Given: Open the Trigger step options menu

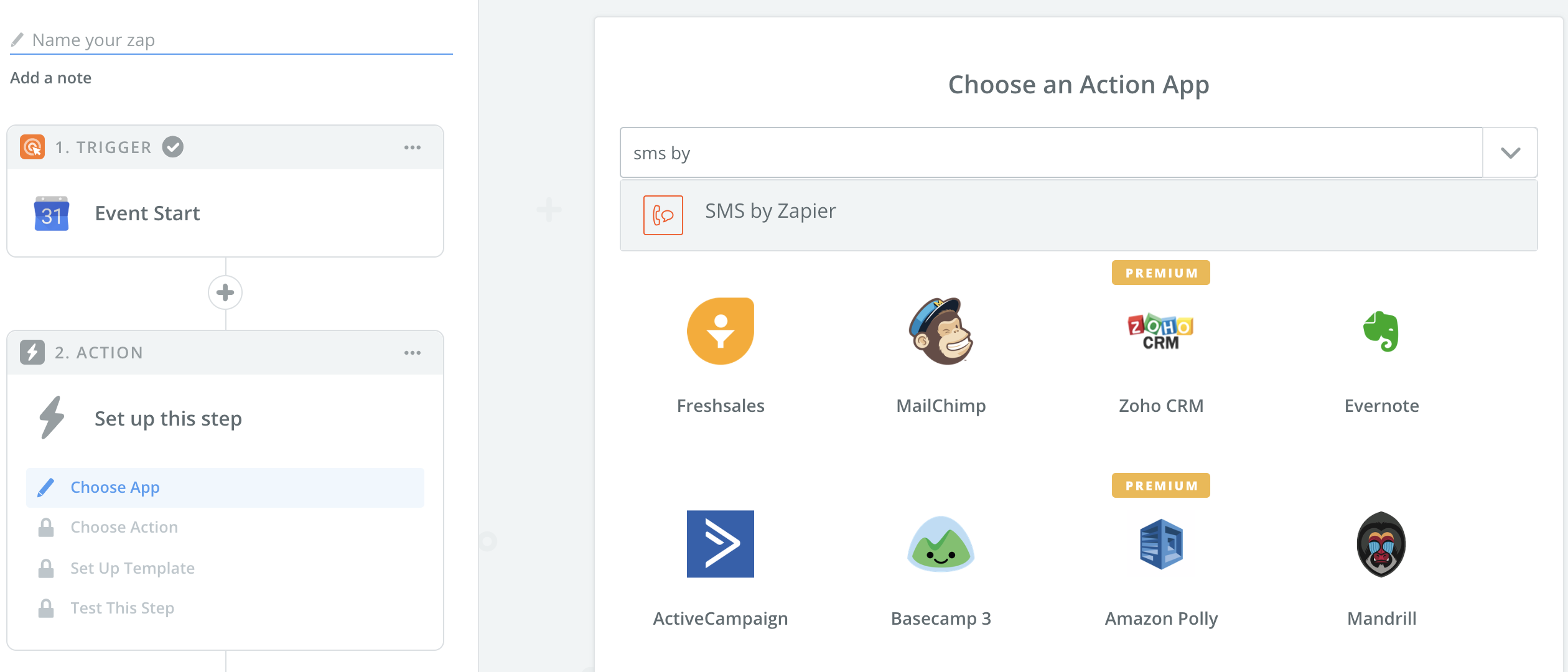Looking at the screenshot, I should 412,147.
